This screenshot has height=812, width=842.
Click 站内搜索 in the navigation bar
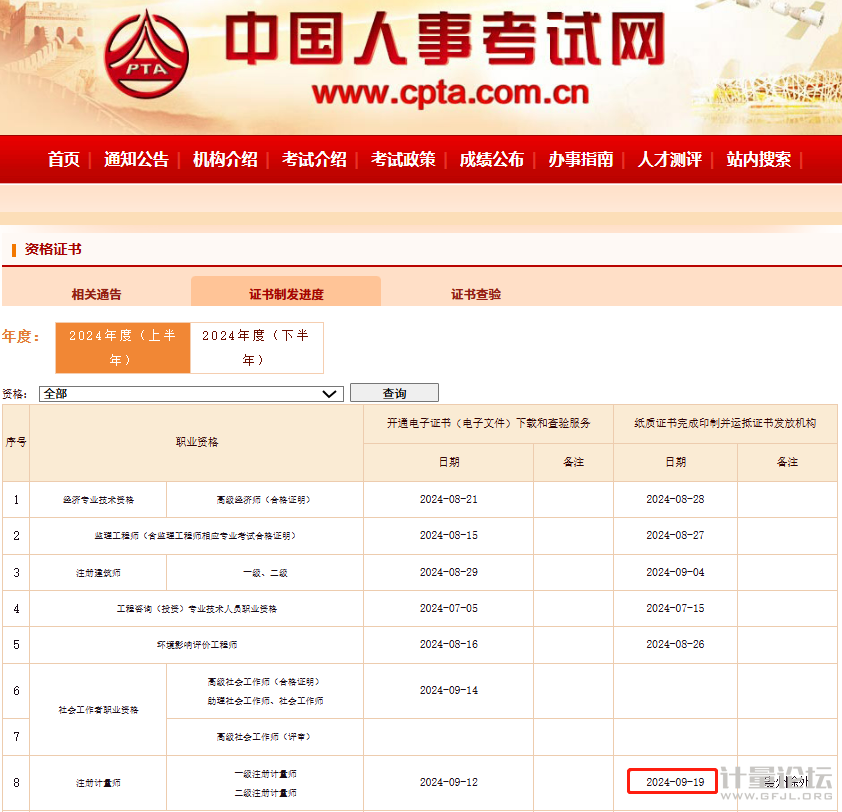click(x=758, y=160)
